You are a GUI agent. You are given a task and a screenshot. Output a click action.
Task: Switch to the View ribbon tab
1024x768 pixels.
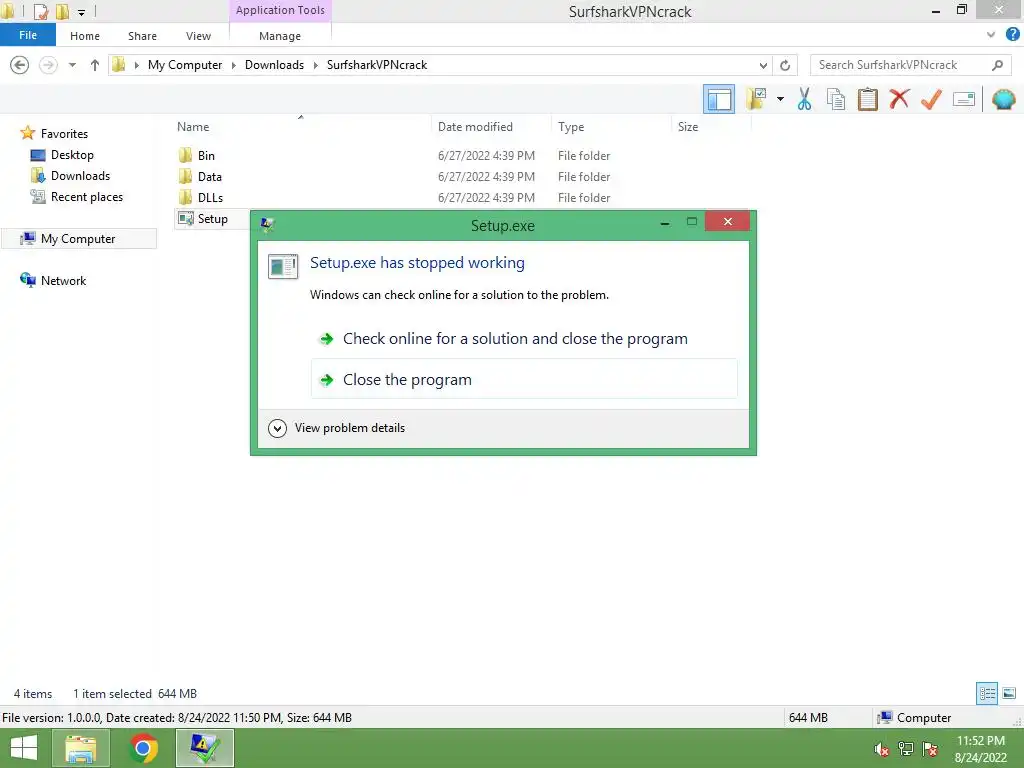pyautogui.click(x=198, y=36)
